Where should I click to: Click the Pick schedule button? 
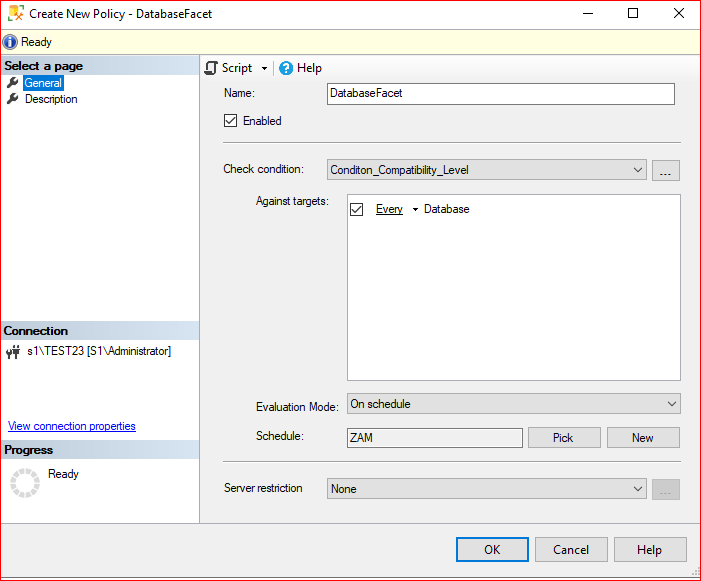pos(564,438)
